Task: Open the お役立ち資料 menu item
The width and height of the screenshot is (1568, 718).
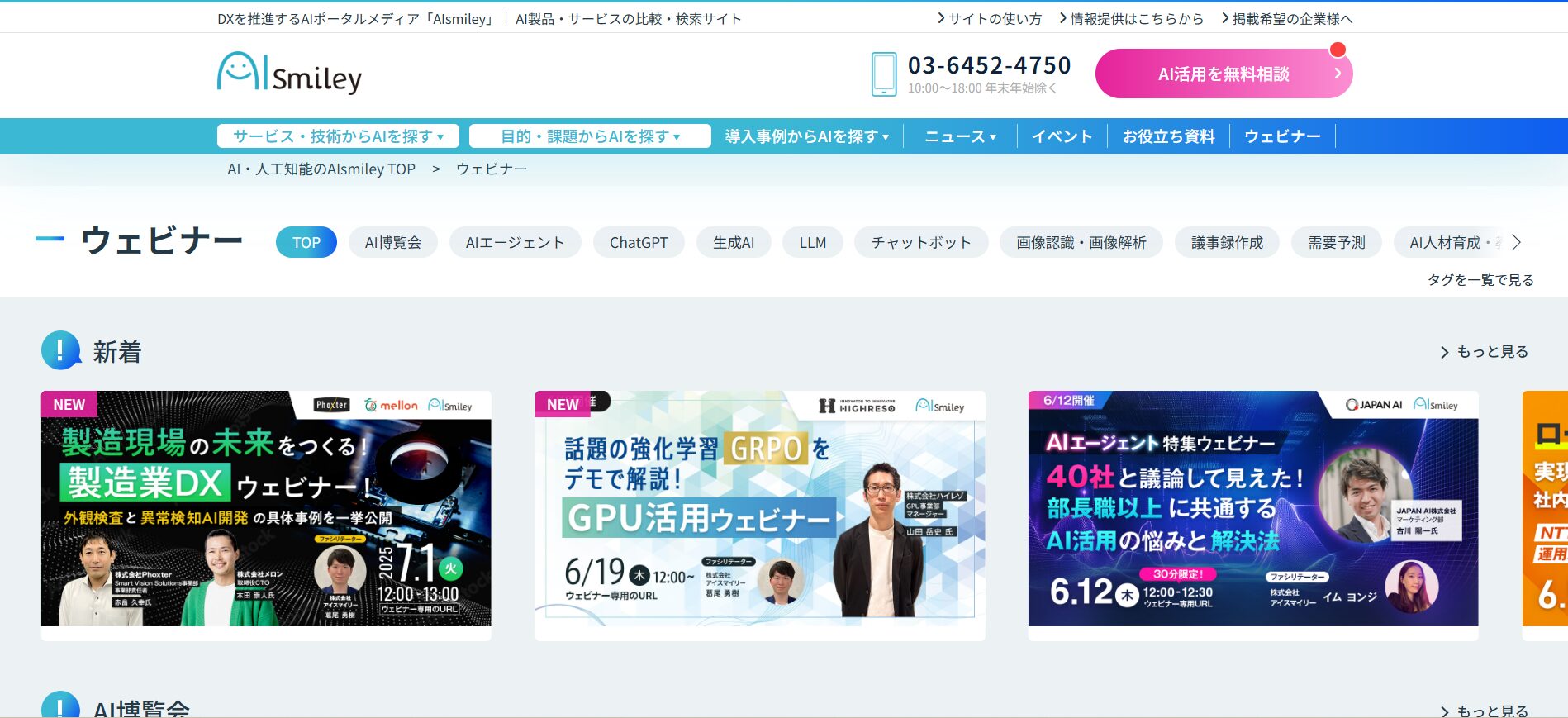Action: [1168, 136]
